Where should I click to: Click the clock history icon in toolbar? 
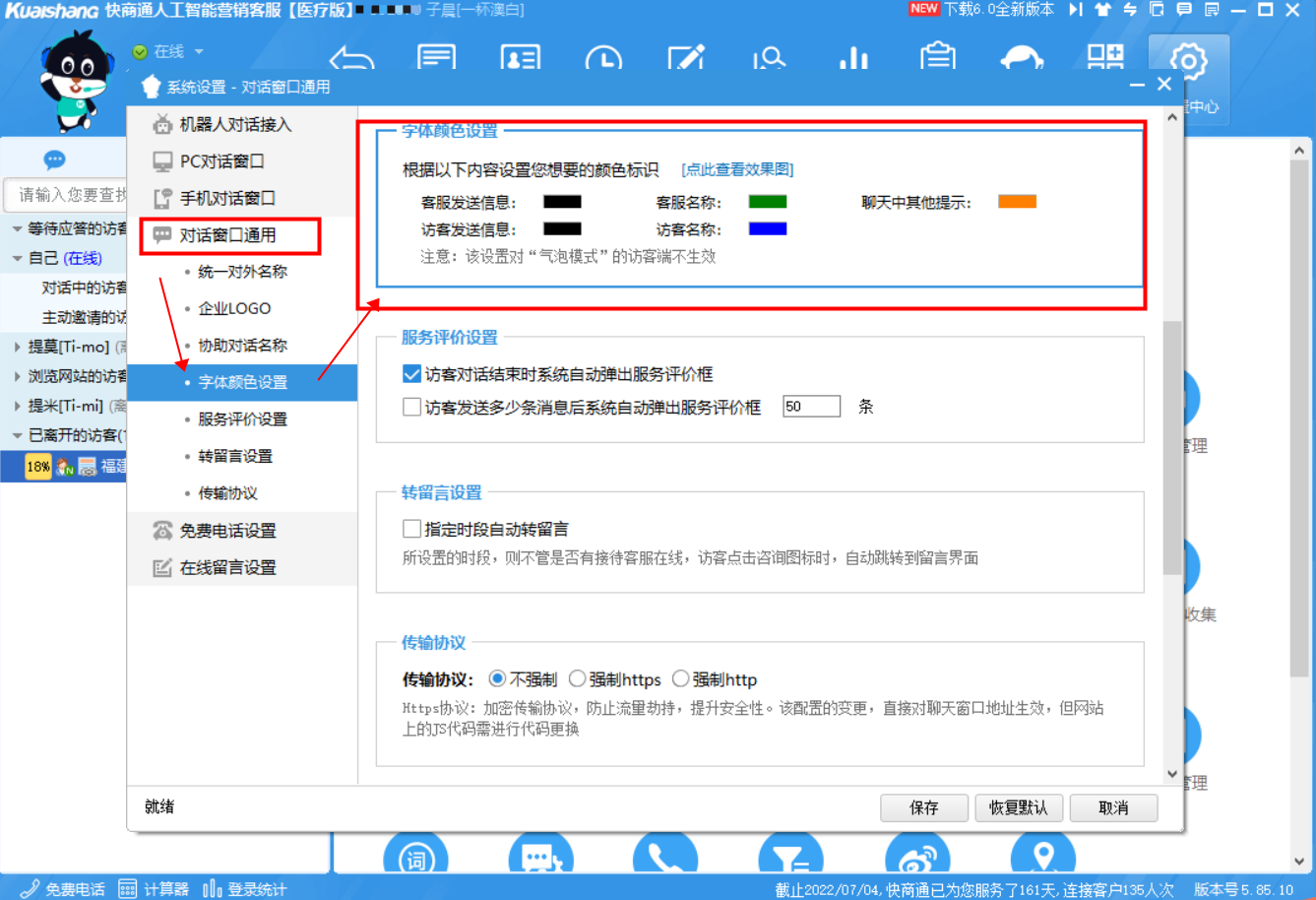(602, 58)
